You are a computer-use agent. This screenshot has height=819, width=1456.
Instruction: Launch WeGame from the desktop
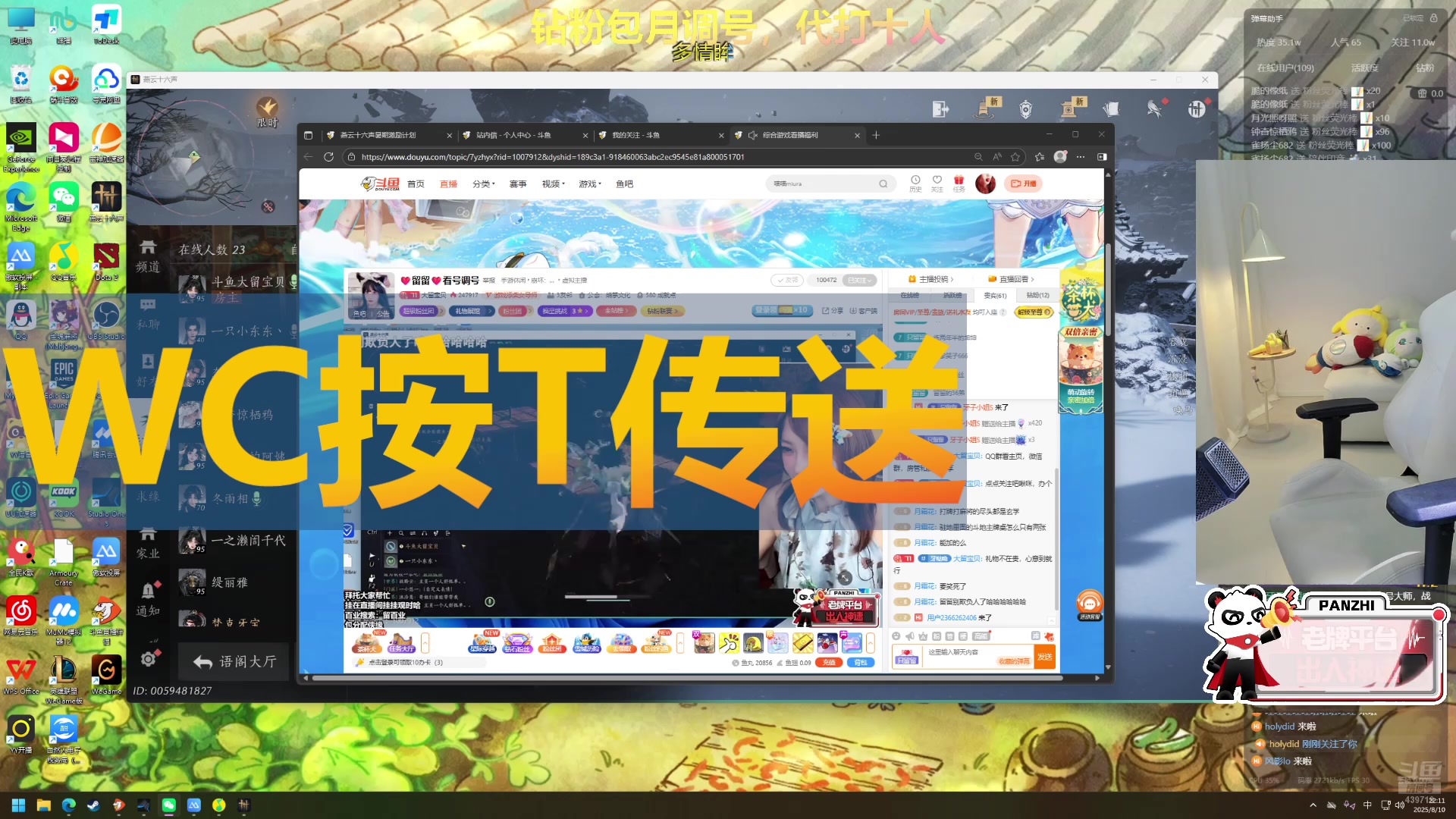(106, 675)
